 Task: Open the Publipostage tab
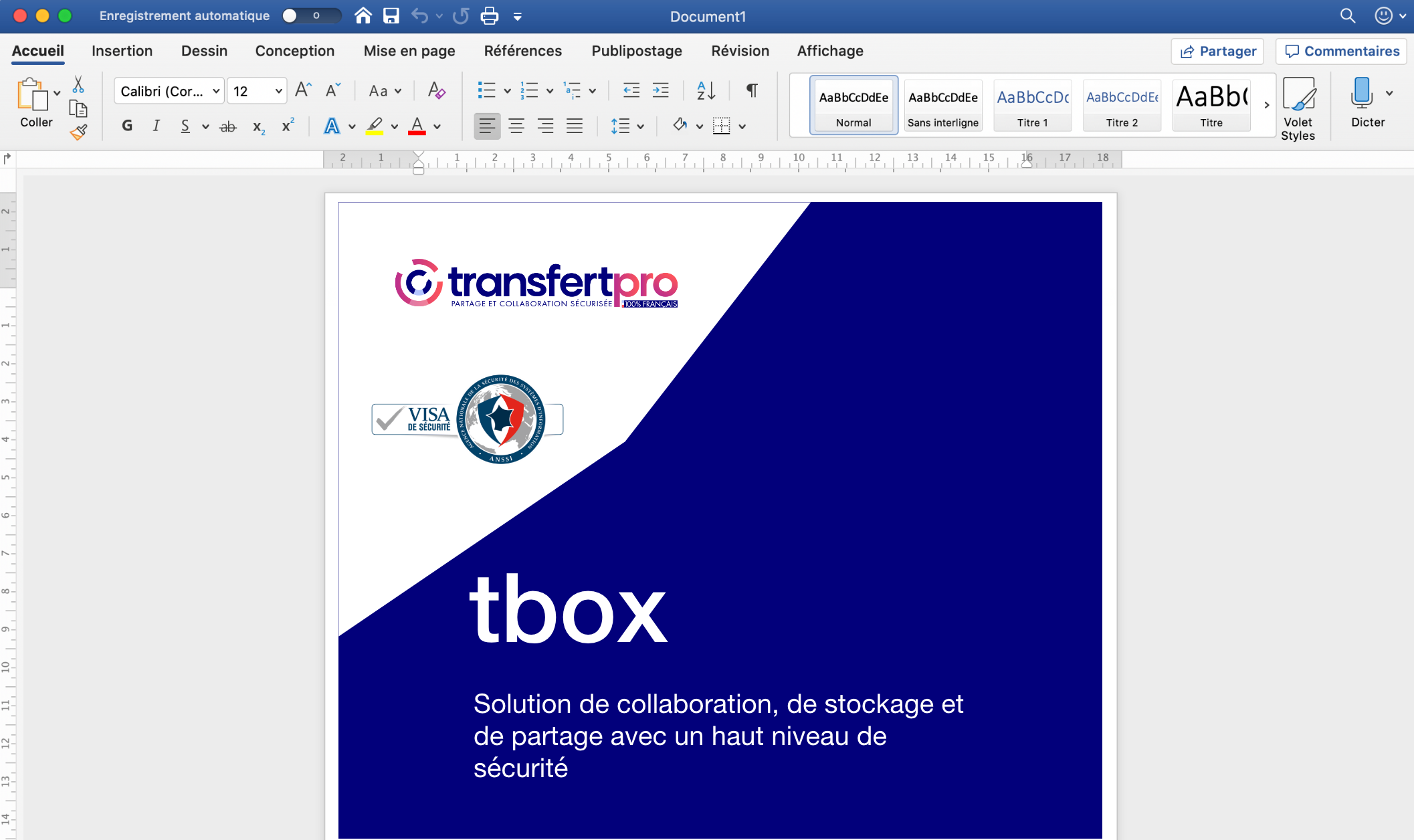click(637, 51)
